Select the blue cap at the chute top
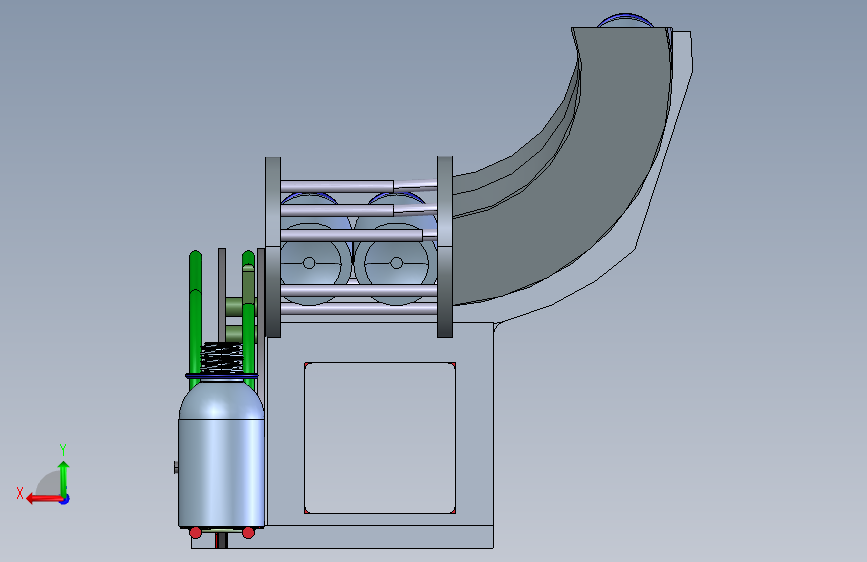This screenshot has width=867, height=562. pos(625,20)
